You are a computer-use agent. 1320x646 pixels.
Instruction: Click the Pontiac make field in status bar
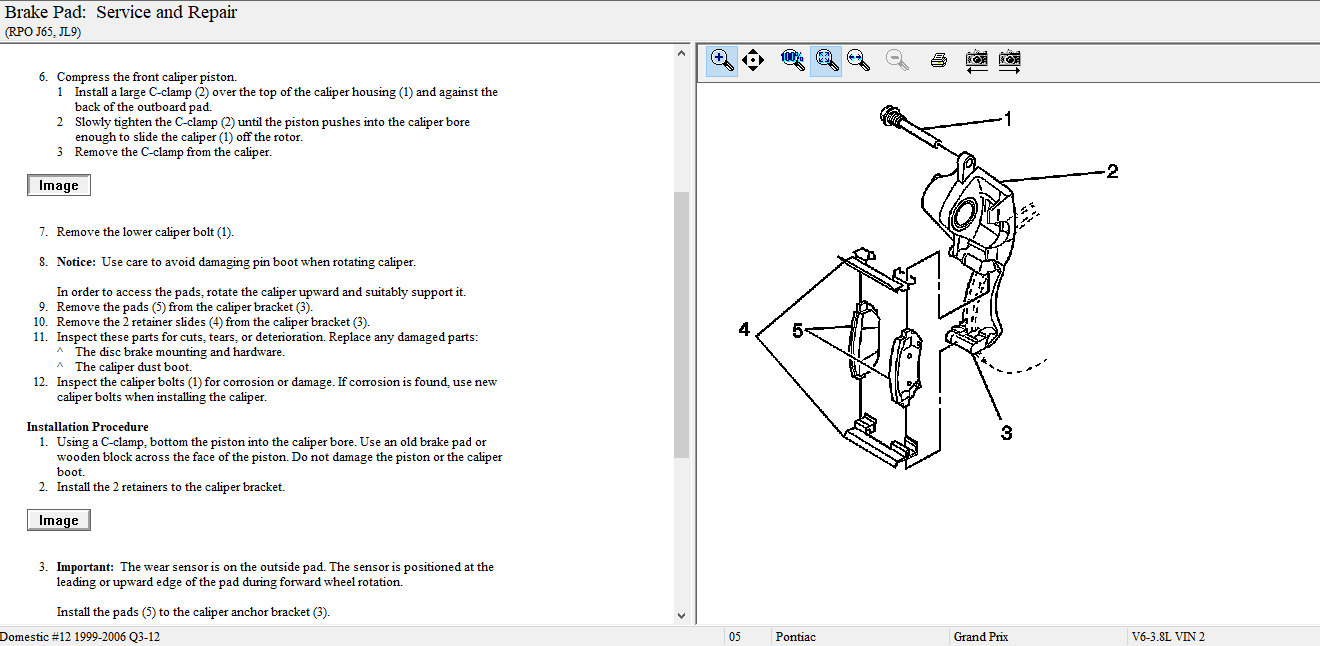coord(795,637)
